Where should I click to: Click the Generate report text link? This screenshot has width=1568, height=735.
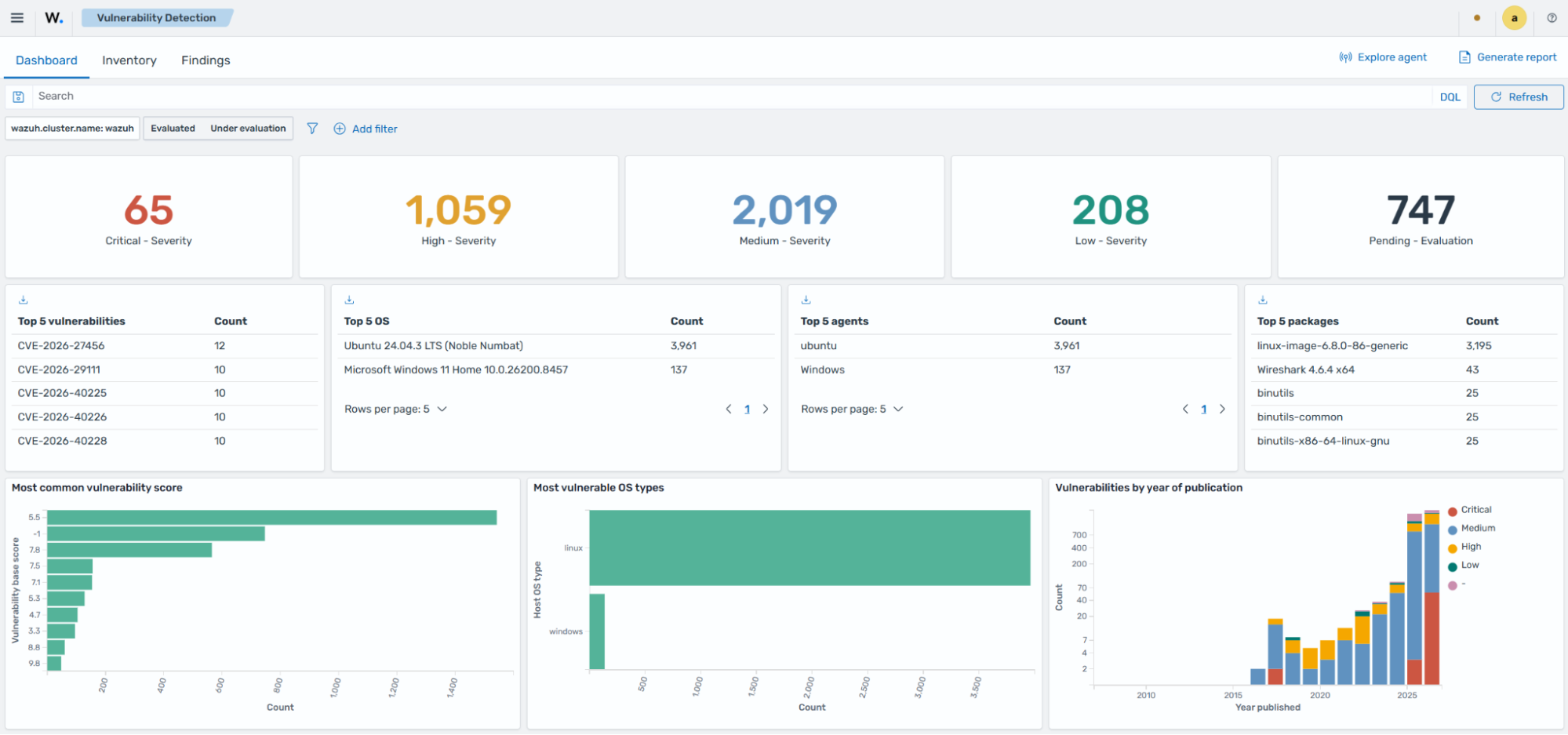[1517, 57]
